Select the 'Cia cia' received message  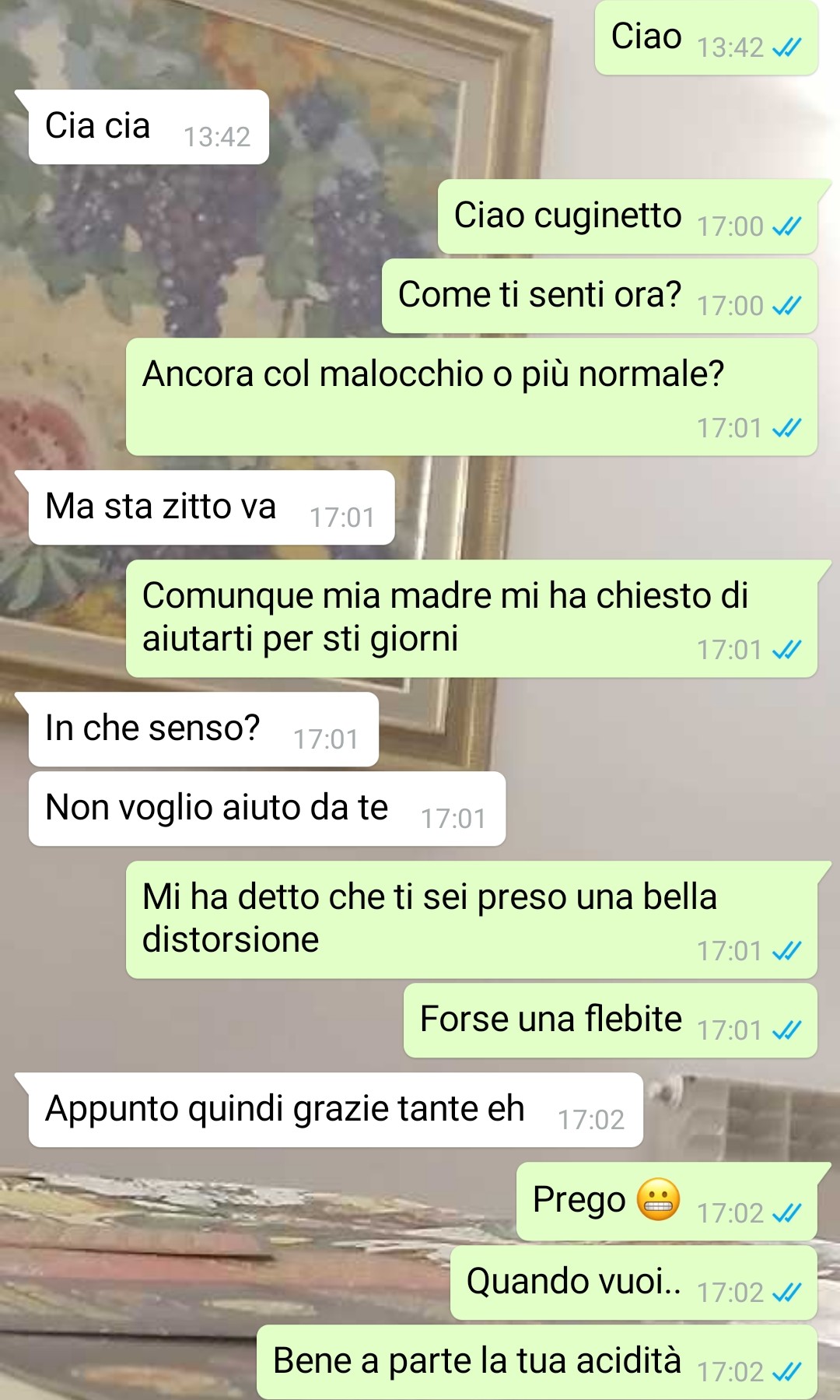tap(149, 127)
